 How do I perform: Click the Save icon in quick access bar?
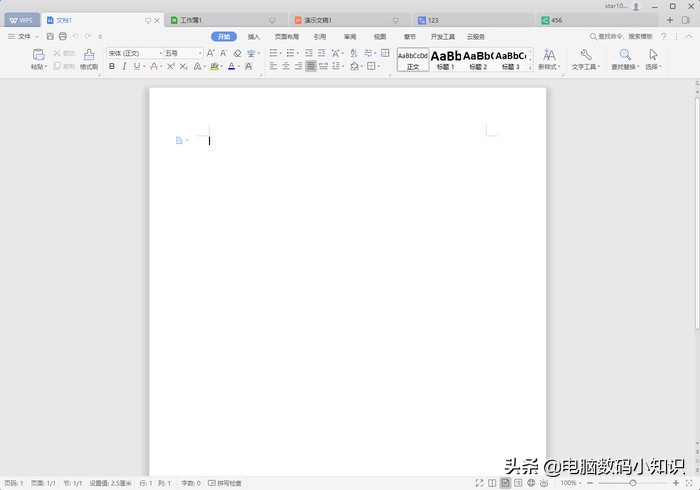(x=50, y=36)
